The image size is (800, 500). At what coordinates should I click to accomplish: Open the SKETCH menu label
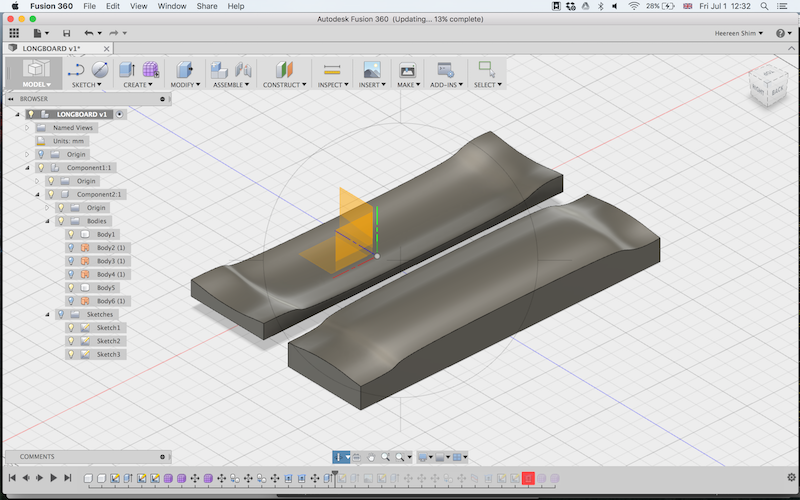click(86, 85)
